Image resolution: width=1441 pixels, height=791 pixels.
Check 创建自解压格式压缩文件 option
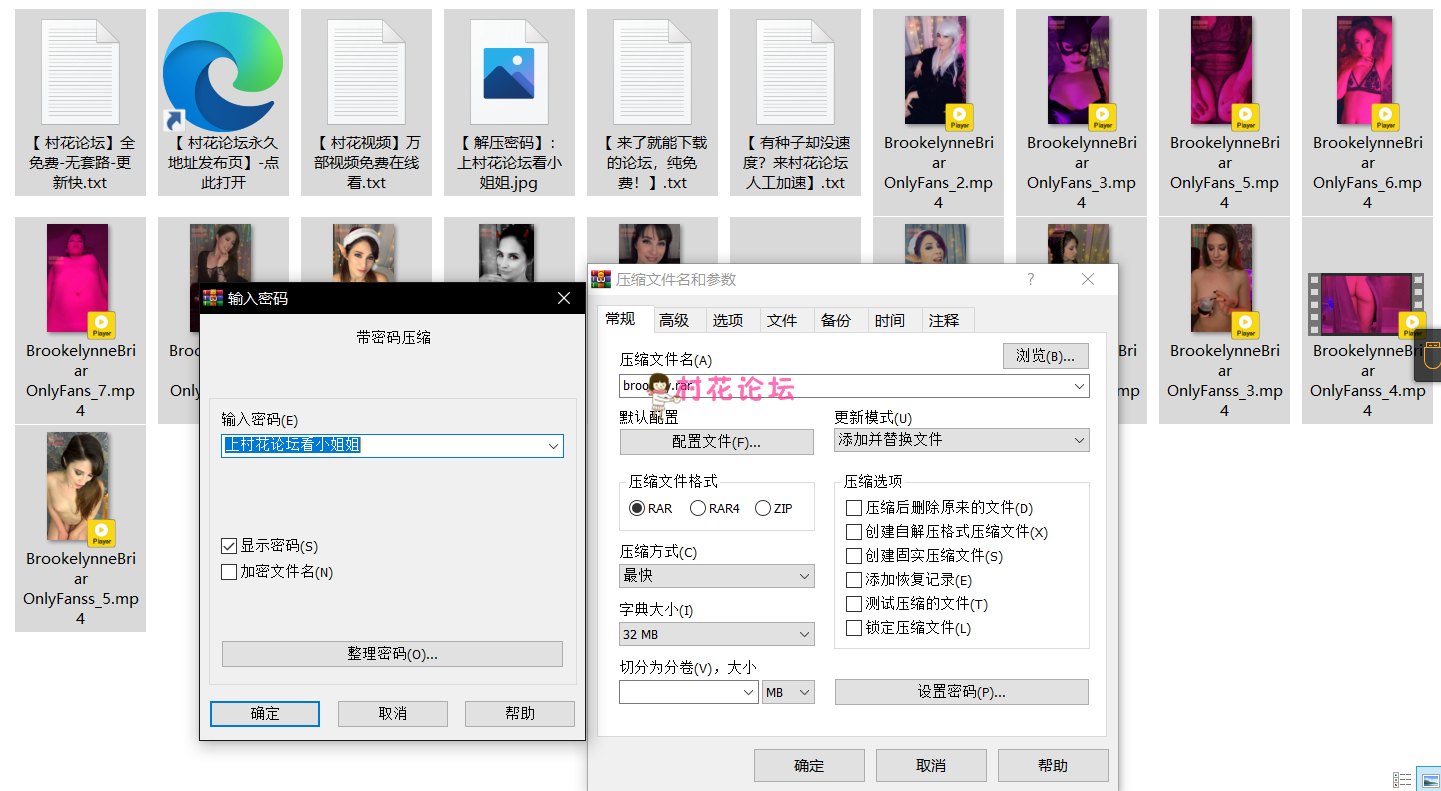coord(855,531)
